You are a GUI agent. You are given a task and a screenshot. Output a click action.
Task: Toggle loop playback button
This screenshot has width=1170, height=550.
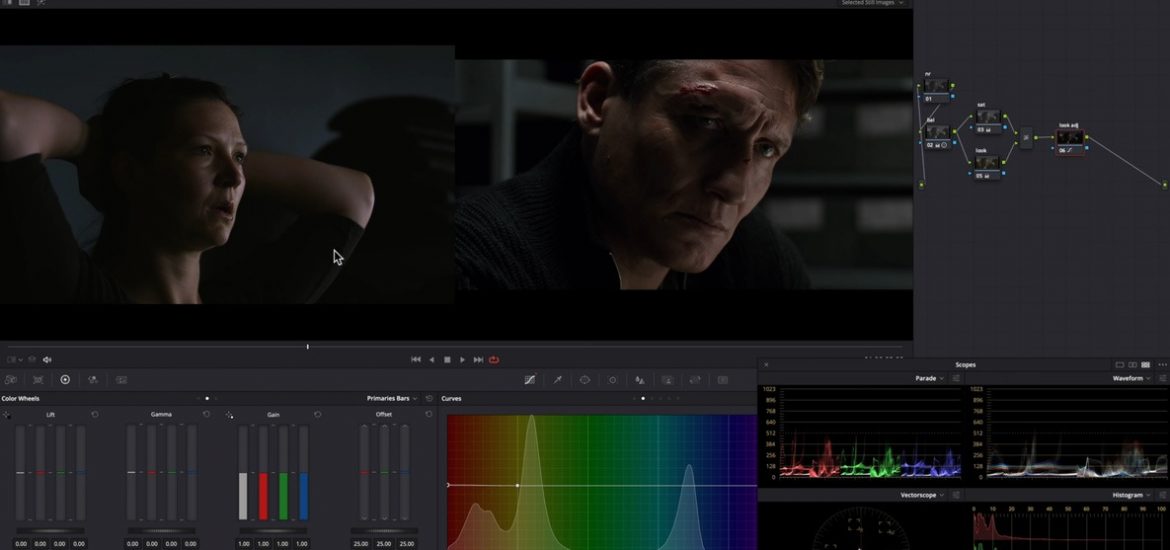point(494,360)
